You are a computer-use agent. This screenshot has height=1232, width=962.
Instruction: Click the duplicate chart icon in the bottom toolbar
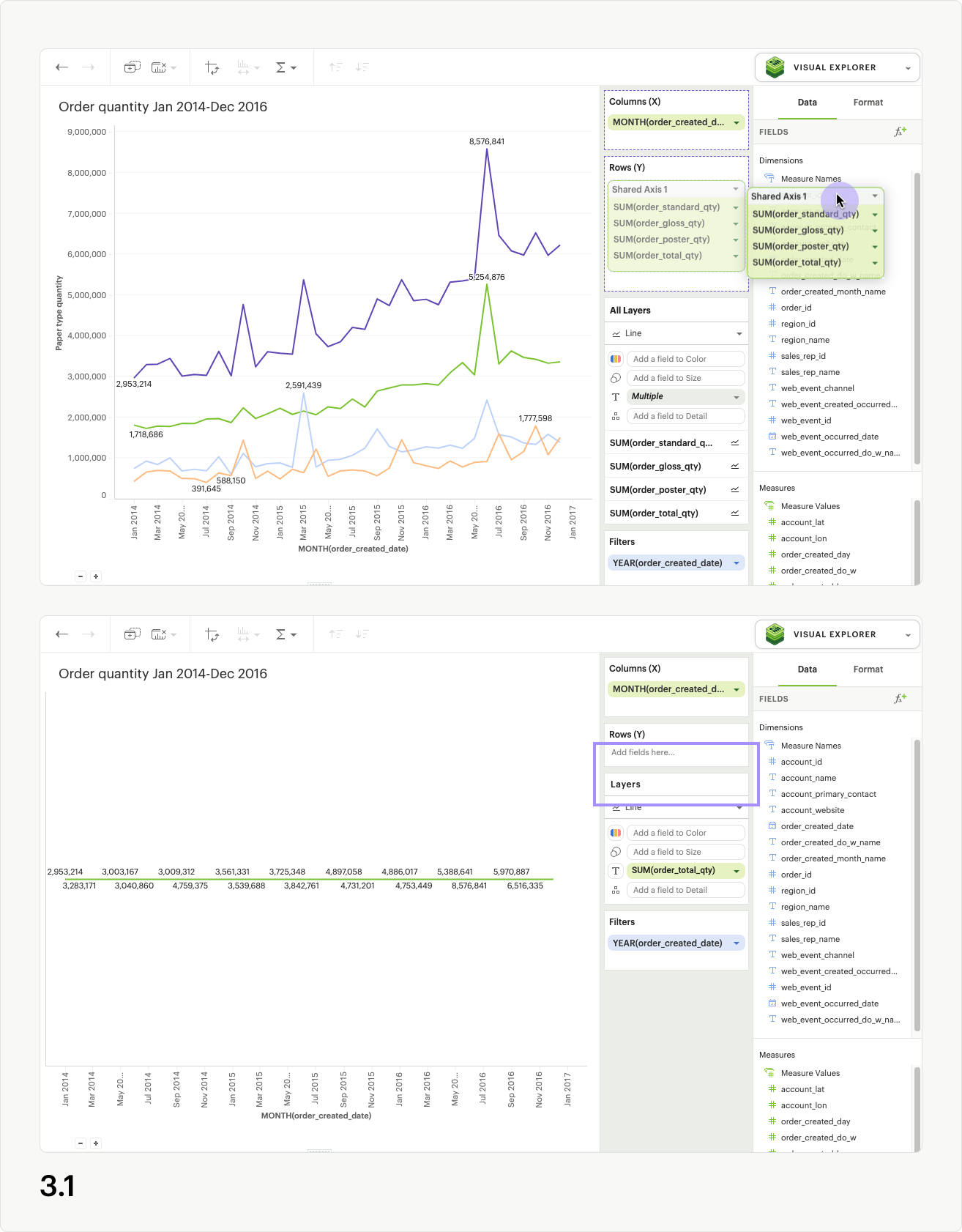[x=132, y=634]
